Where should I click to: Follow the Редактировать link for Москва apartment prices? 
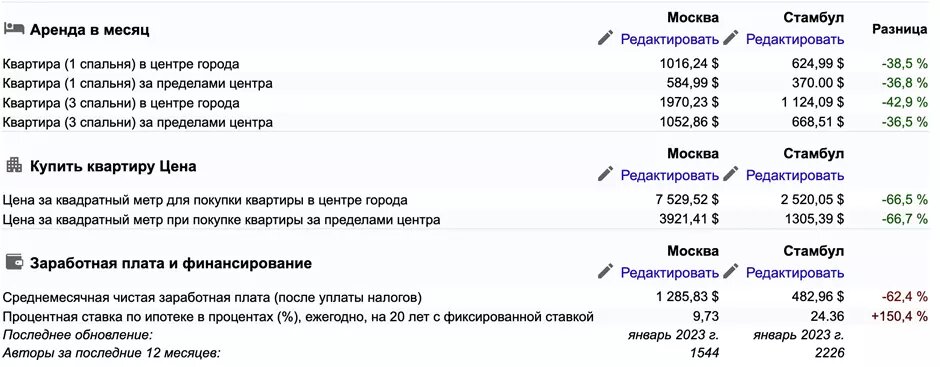(x=670, y=175)
